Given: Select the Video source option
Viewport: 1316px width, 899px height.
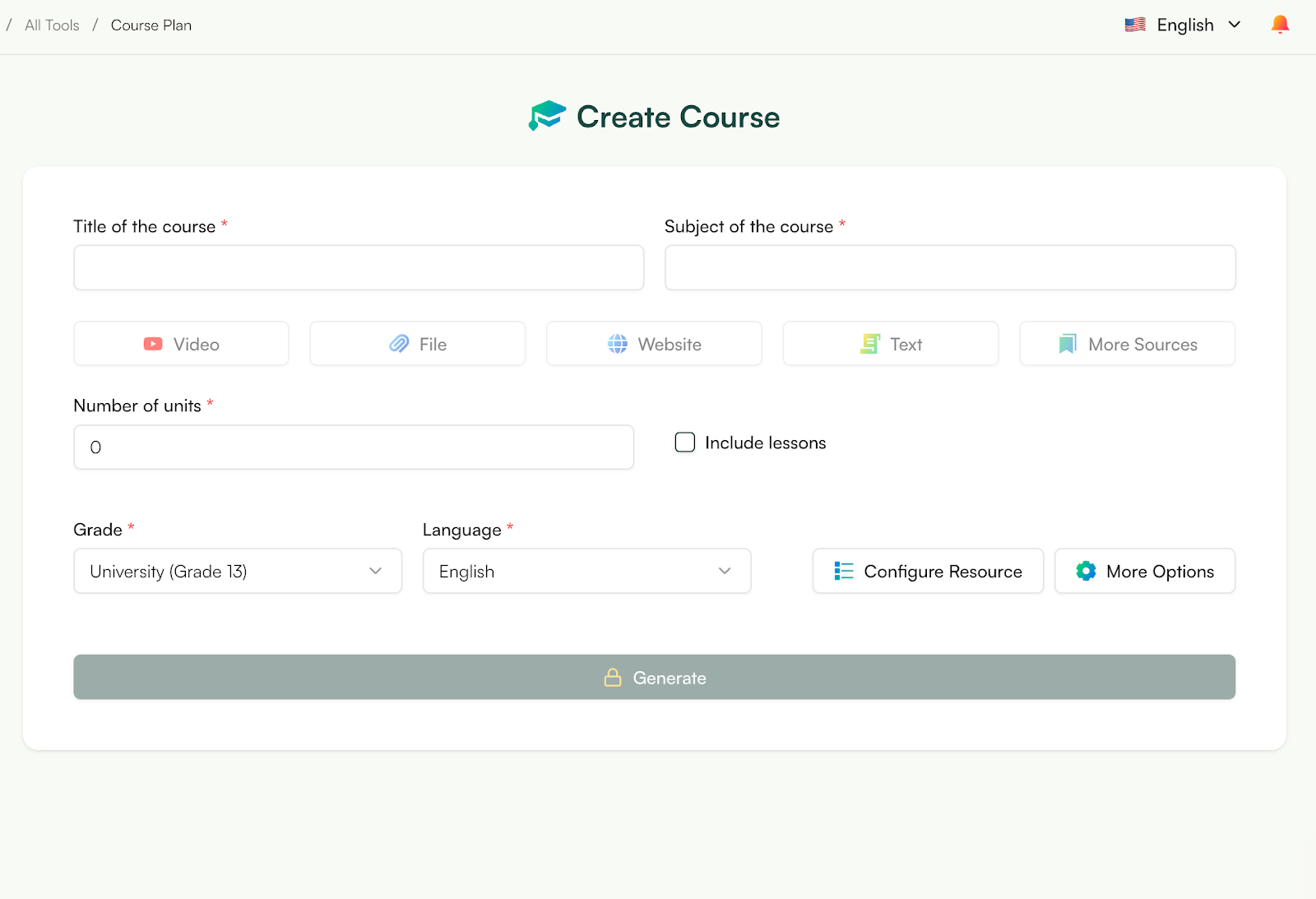Looking at the screenshot, I should [181, 344].
